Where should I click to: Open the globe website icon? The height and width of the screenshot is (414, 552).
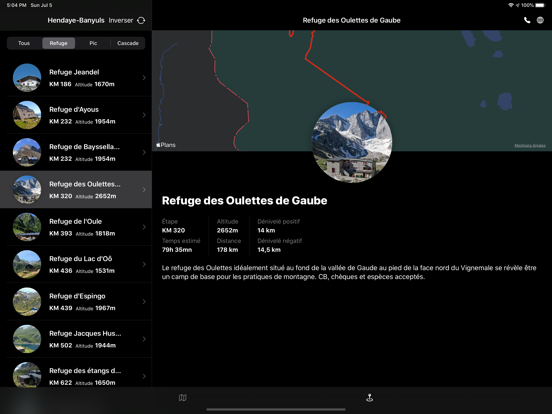[540, 20]
